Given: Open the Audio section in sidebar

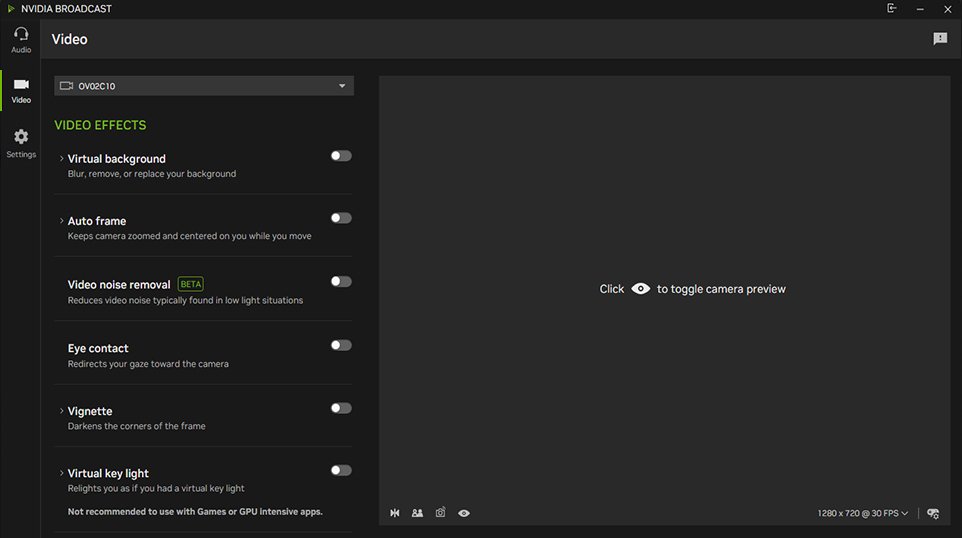Looking at the screenshot, I should (21, 40).
